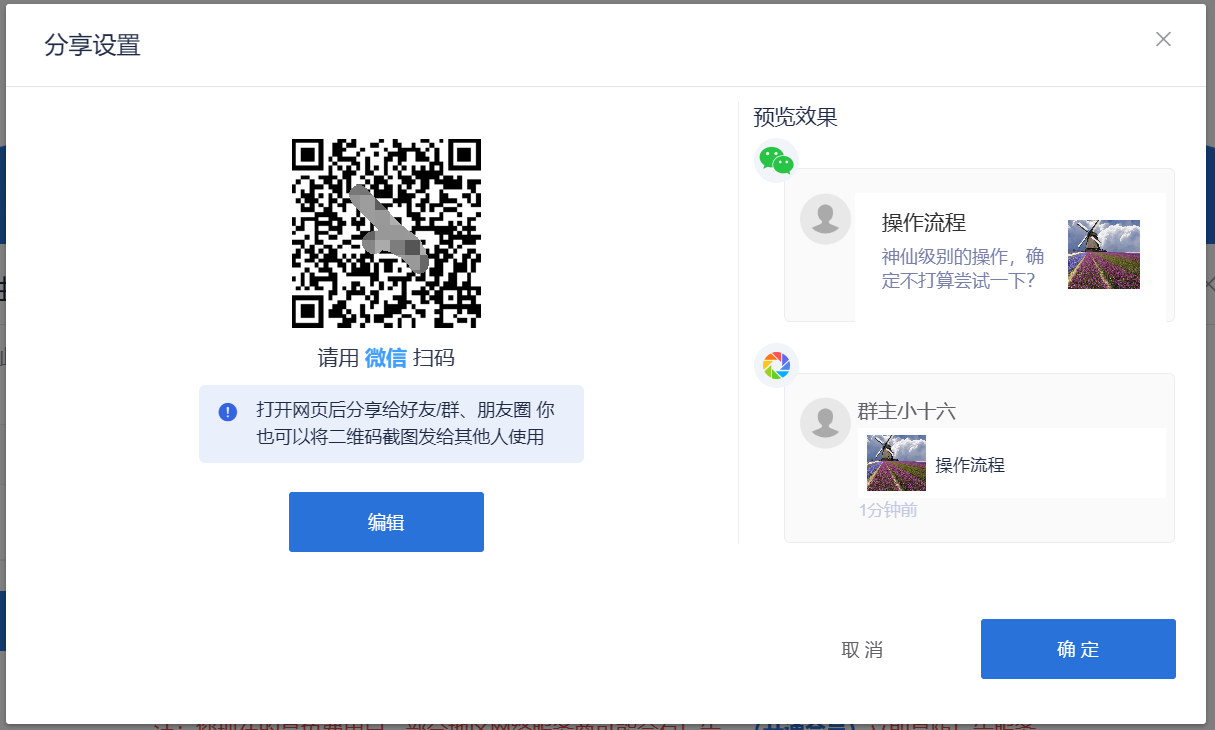Viewport: 1215px width, 730px height.
Task: Click the avatar in the WeChat preview
Action: pyautogui.click(x=825, y=219)
